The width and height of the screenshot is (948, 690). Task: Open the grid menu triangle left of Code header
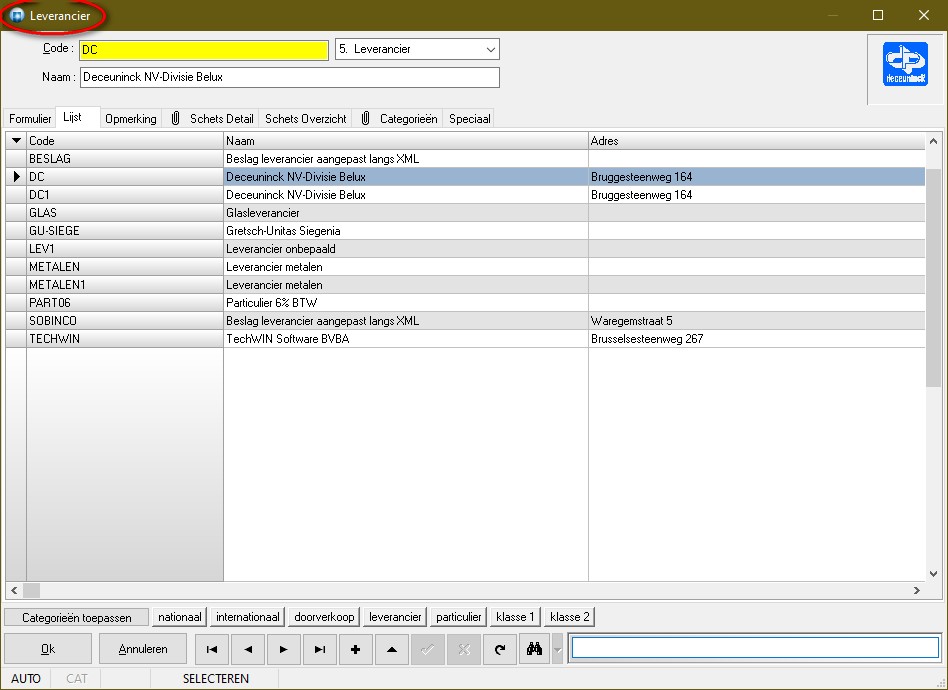click(x=16, y=140)
